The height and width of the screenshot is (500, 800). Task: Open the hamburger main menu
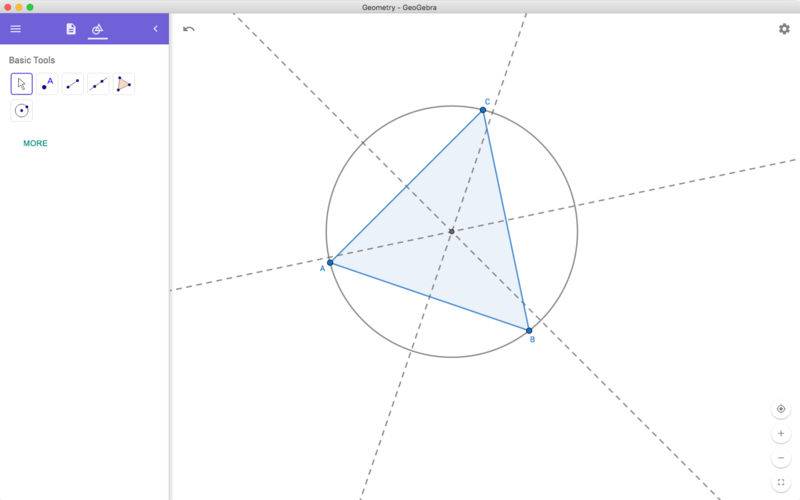point(16,29)
